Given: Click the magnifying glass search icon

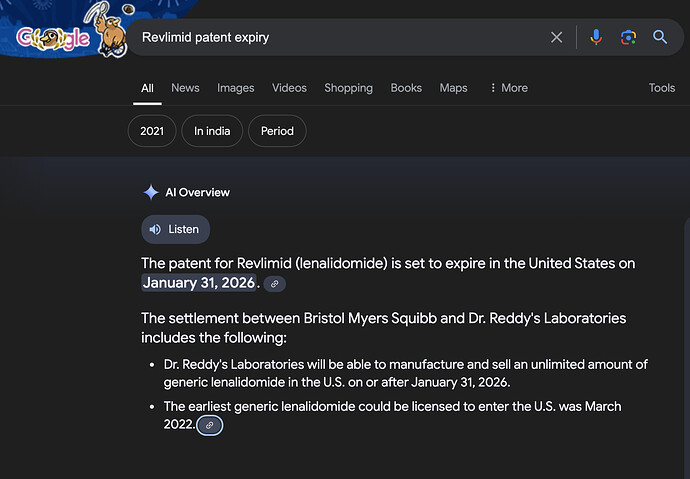Looking at the screenshot, I should pos(660,37).
